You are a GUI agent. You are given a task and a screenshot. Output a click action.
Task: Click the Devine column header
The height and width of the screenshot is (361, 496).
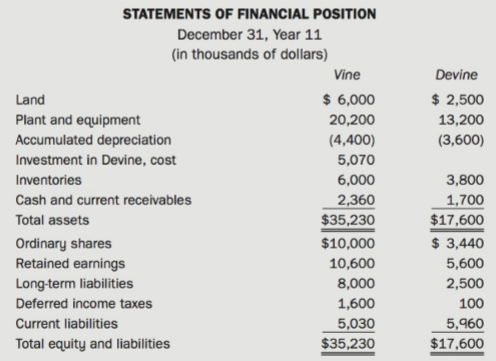click(x=456, y=75)
